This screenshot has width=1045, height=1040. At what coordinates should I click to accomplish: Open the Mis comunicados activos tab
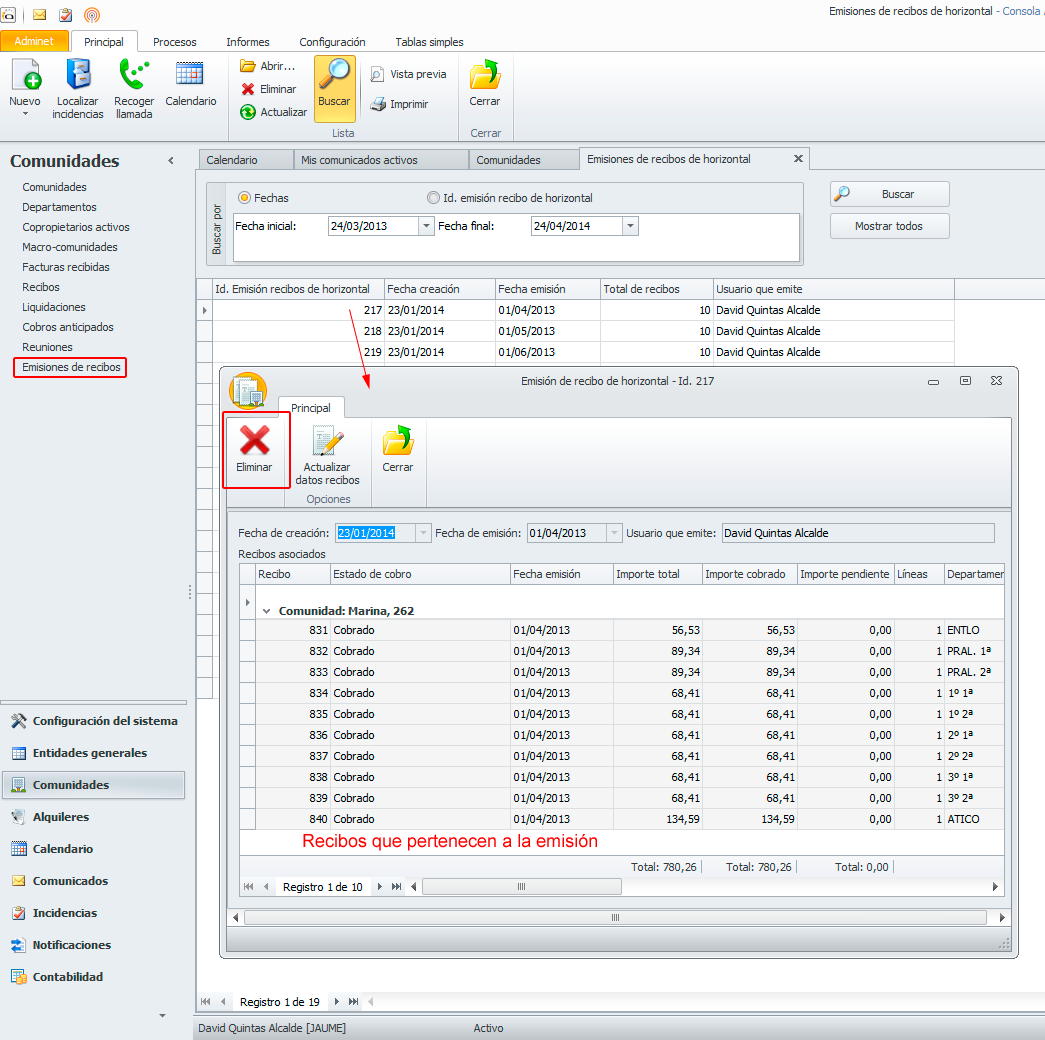pyautogui.click(x=359, y=160)
